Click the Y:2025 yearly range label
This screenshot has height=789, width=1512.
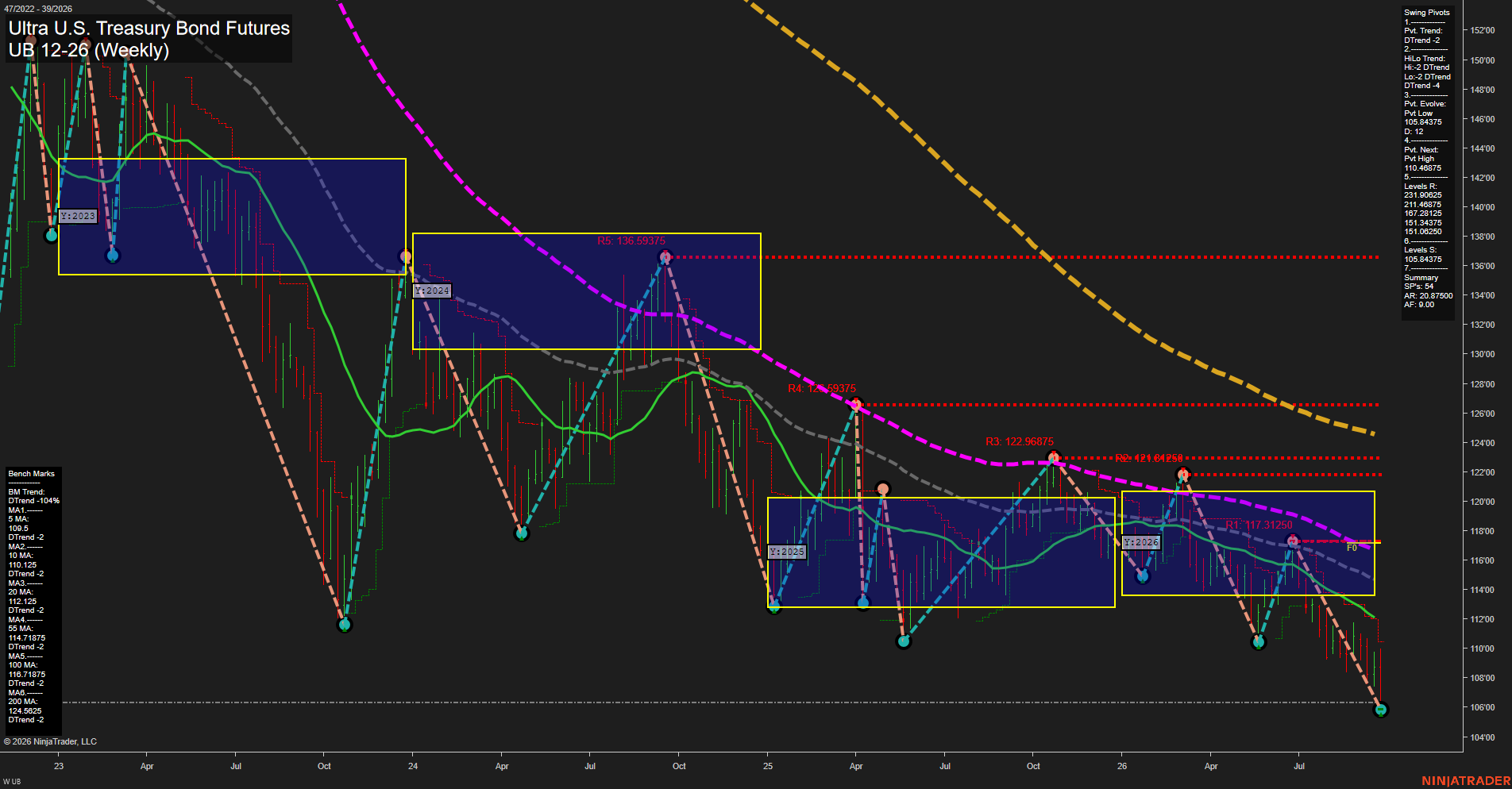(787, 552)
